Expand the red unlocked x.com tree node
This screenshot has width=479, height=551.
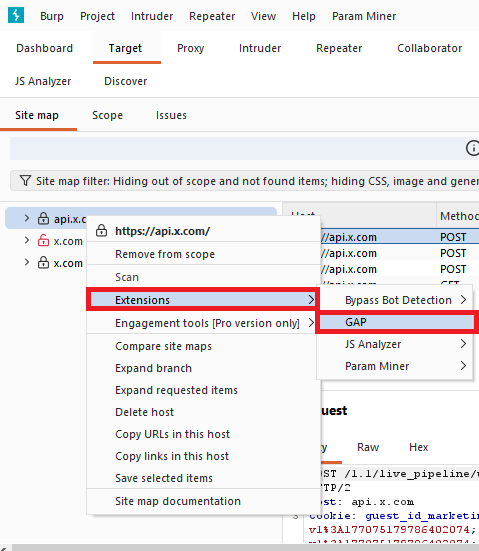pos(27,240)
